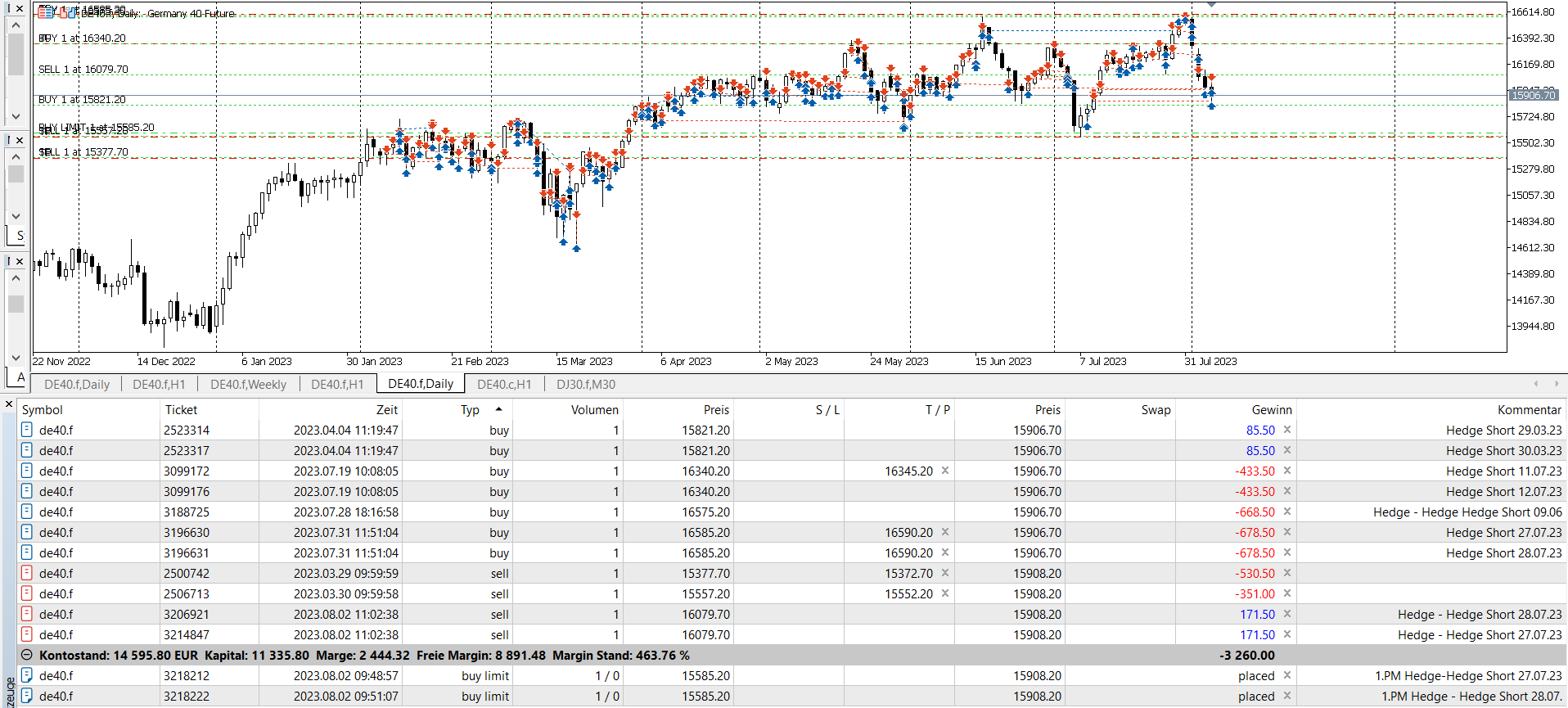
Task: Click comment 'Hedge - Hedge Hedge Short 09.06'
Action: click(1467, 512)
